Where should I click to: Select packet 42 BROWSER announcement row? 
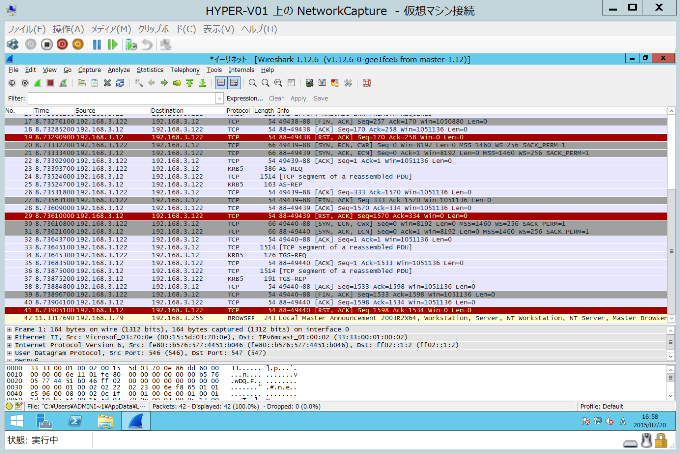coord(336,318)
